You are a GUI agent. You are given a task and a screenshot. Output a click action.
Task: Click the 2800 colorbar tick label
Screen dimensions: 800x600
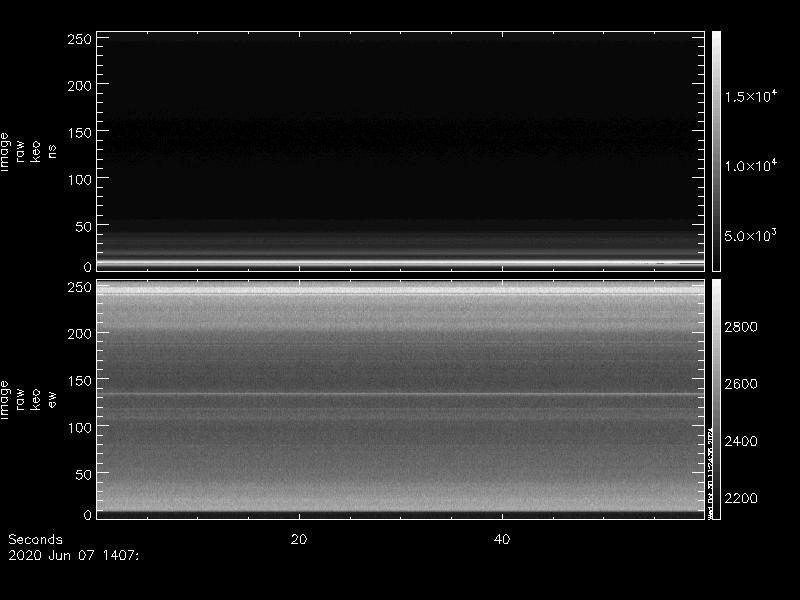pyautogui.click(x=741, y=327)
